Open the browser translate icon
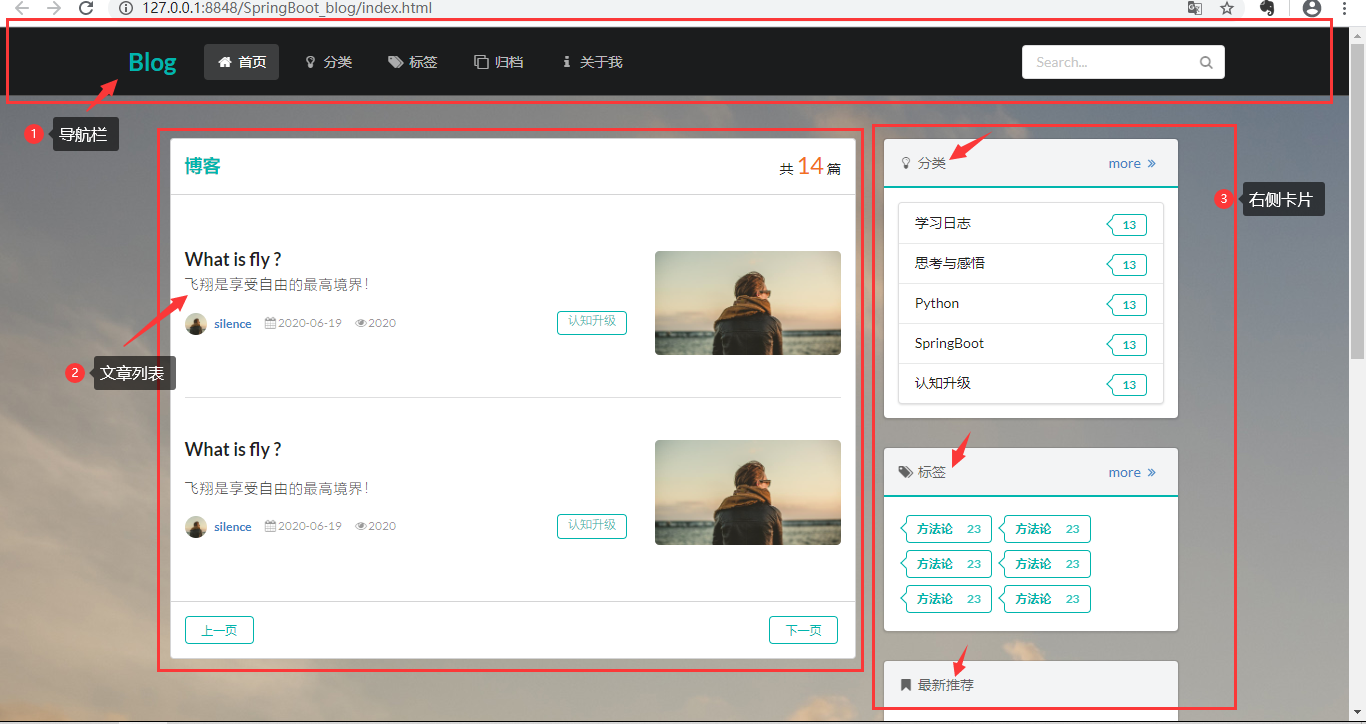1366x724 pixels. click(x=1194, y=8)
